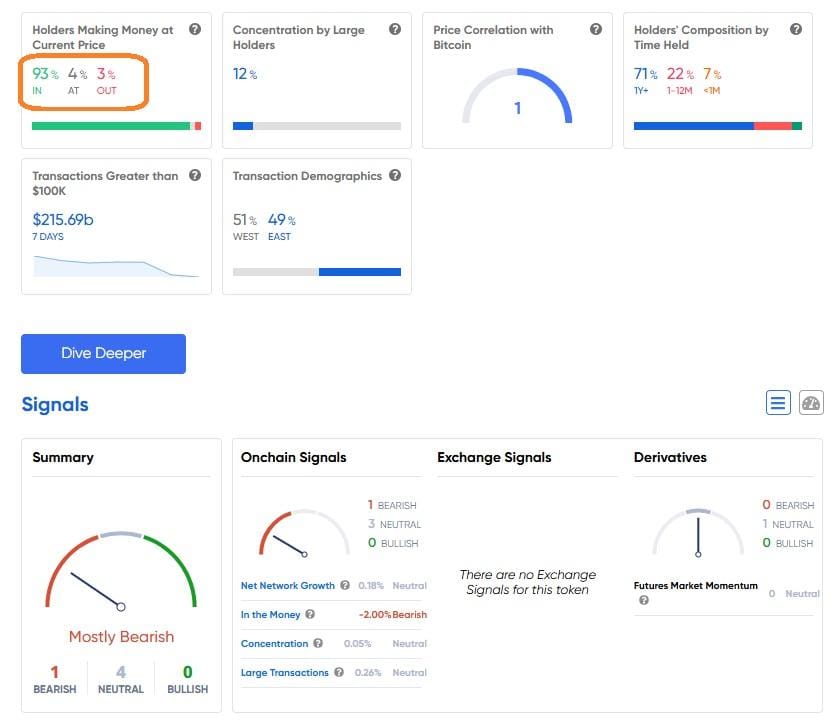Click help icon for Price Correlation with Bitcoin
836x722 pixels.
click(596, 30)
